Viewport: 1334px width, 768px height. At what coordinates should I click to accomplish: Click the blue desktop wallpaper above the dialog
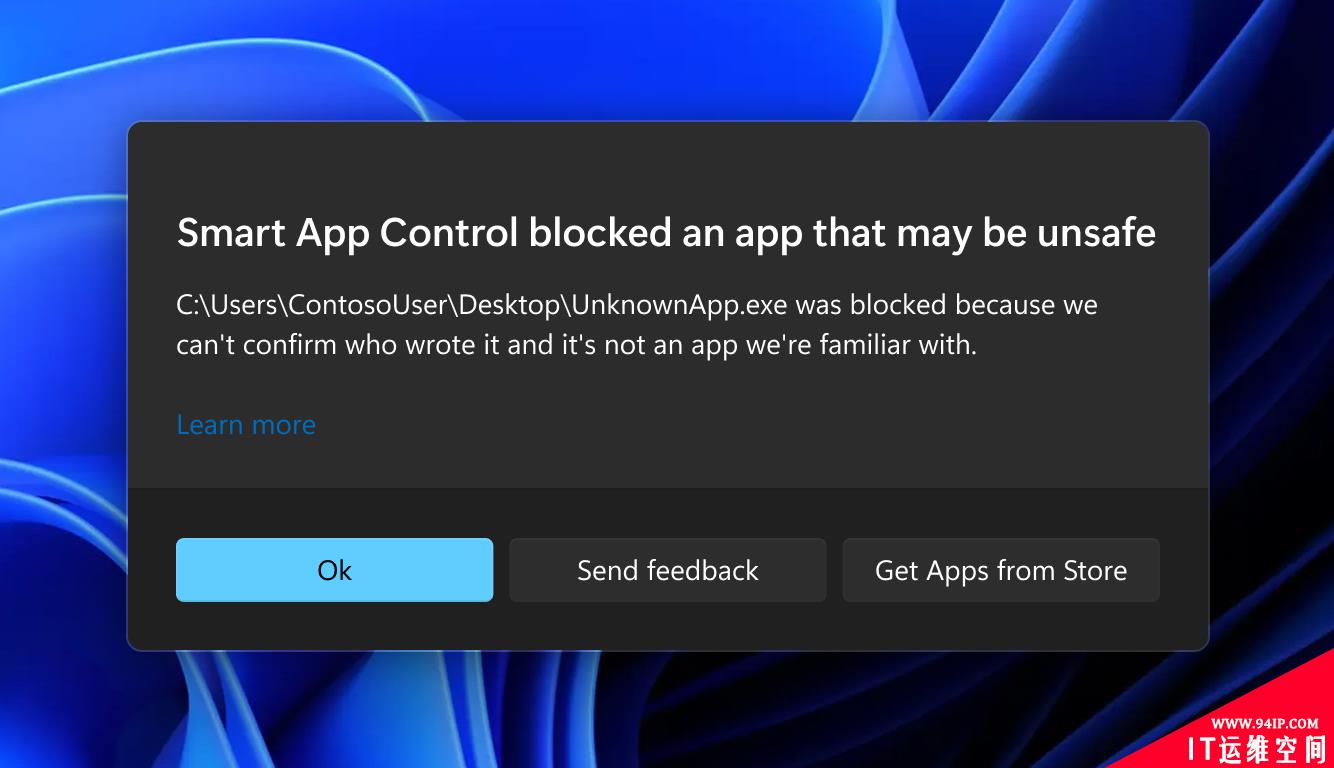667,60
